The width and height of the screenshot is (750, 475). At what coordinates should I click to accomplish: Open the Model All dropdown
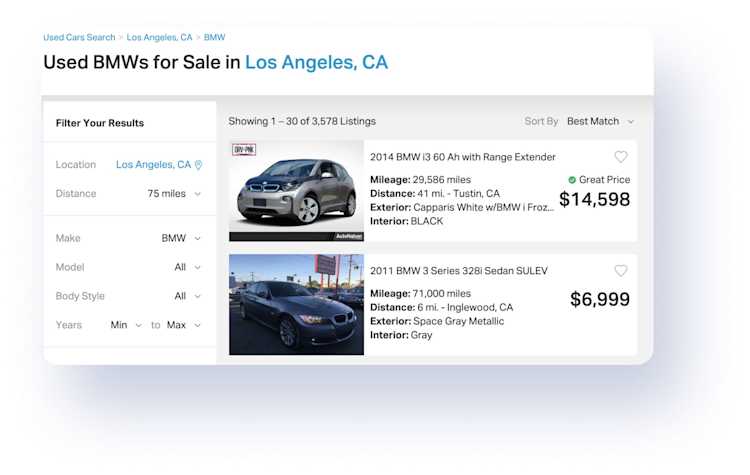point(188,267)
